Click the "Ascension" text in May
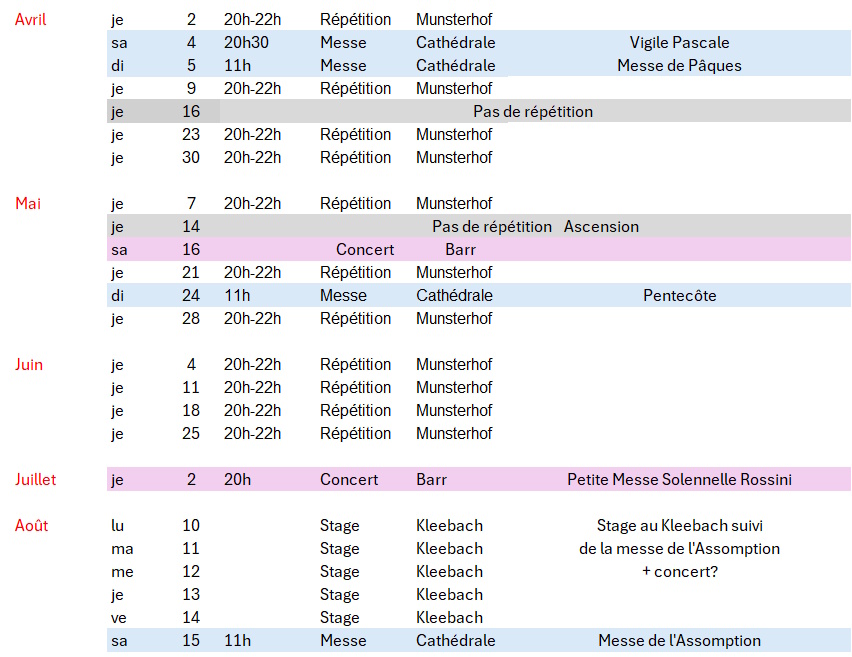Screen dimensions: 852x657 coord(601,227)
